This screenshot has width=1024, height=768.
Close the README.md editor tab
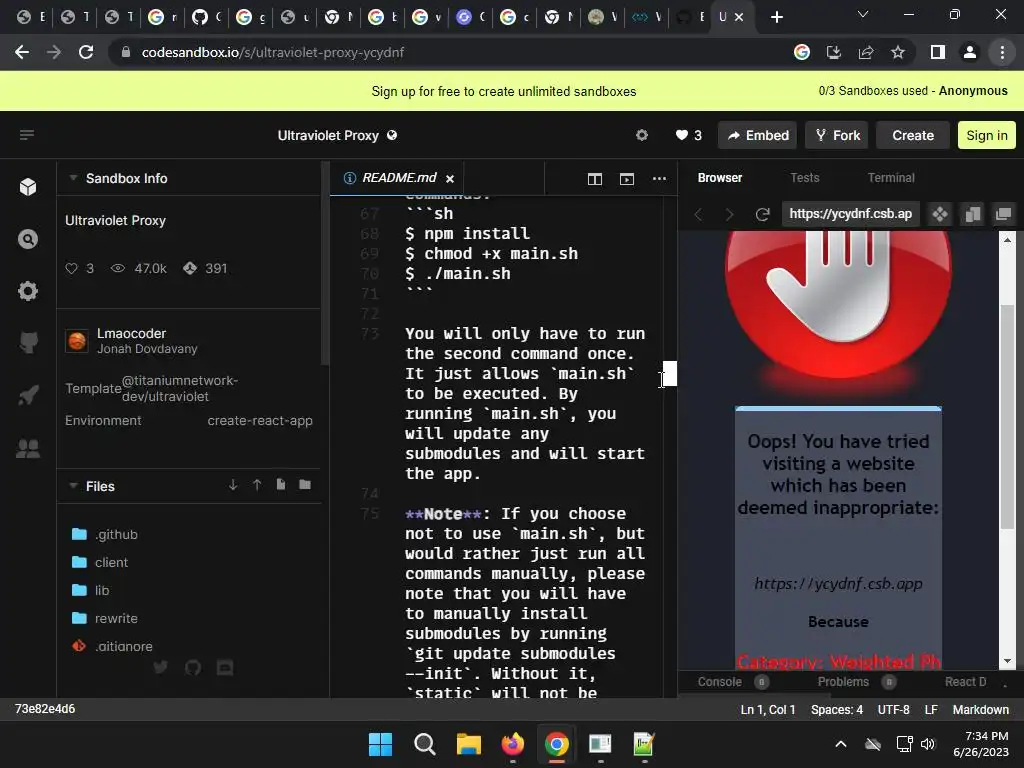pos(449,178)
